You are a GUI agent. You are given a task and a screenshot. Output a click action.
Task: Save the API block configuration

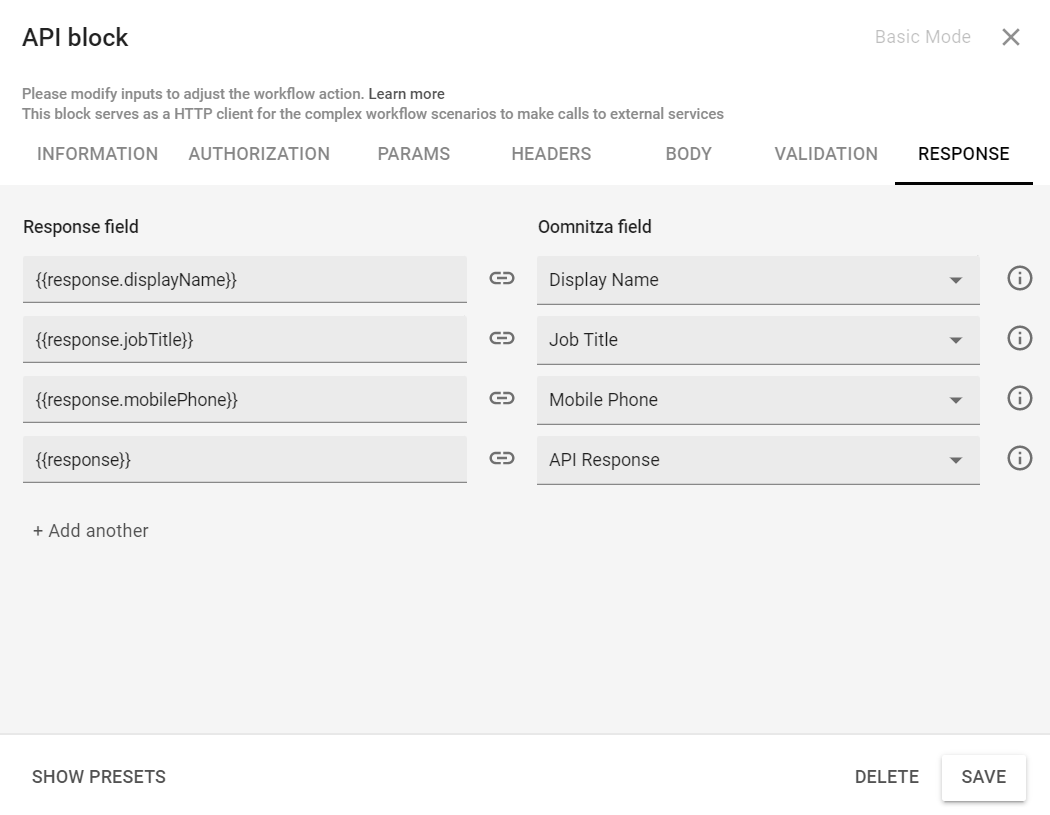pyautogui.click(x=983, y=777)
